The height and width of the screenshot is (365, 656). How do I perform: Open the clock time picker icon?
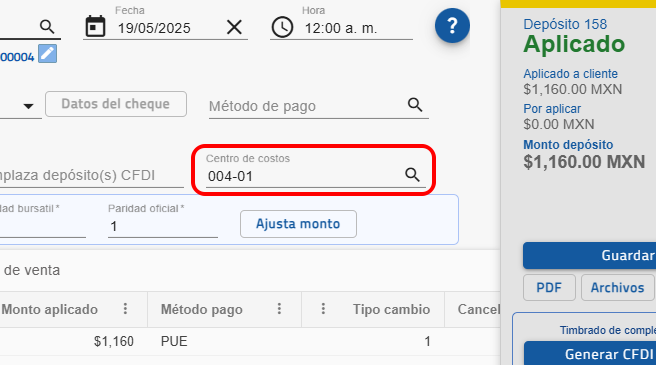282,27
